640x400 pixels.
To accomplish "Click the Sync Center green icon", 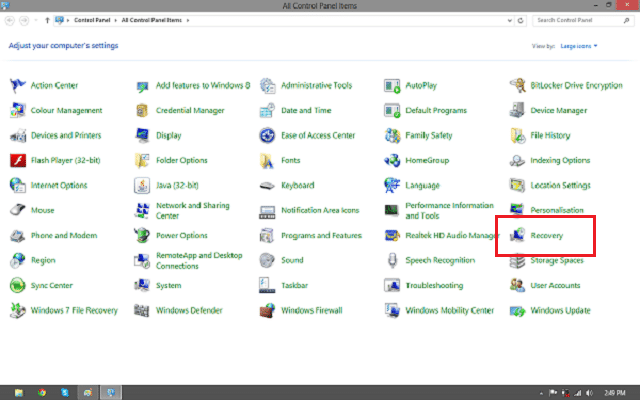I will coord(18,285).
